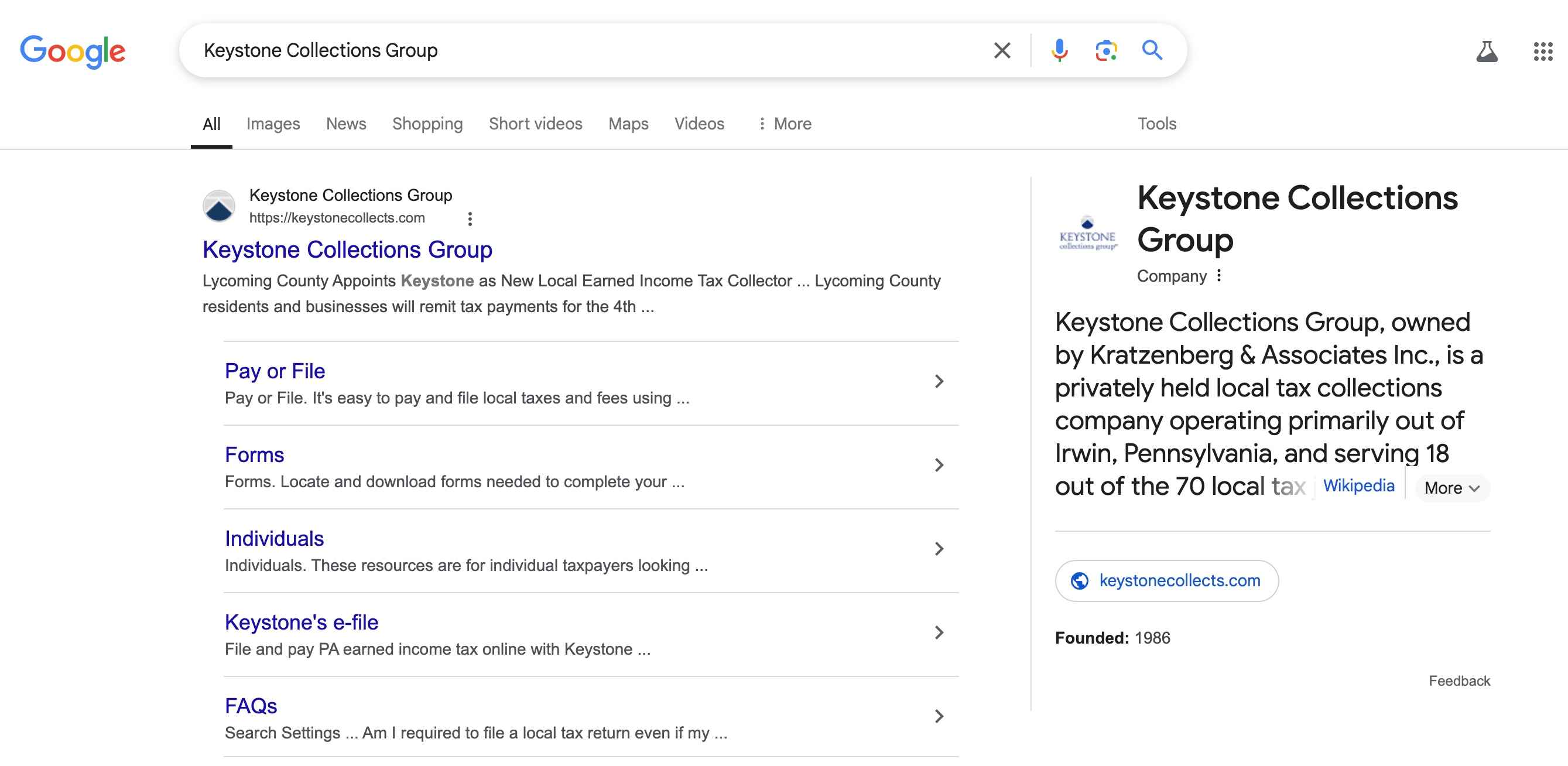This screenshot has height=766, width=1568.
Task: Open the Keystone's e-file sitelink
Action: pyautogui.click(x=302, y=623)
